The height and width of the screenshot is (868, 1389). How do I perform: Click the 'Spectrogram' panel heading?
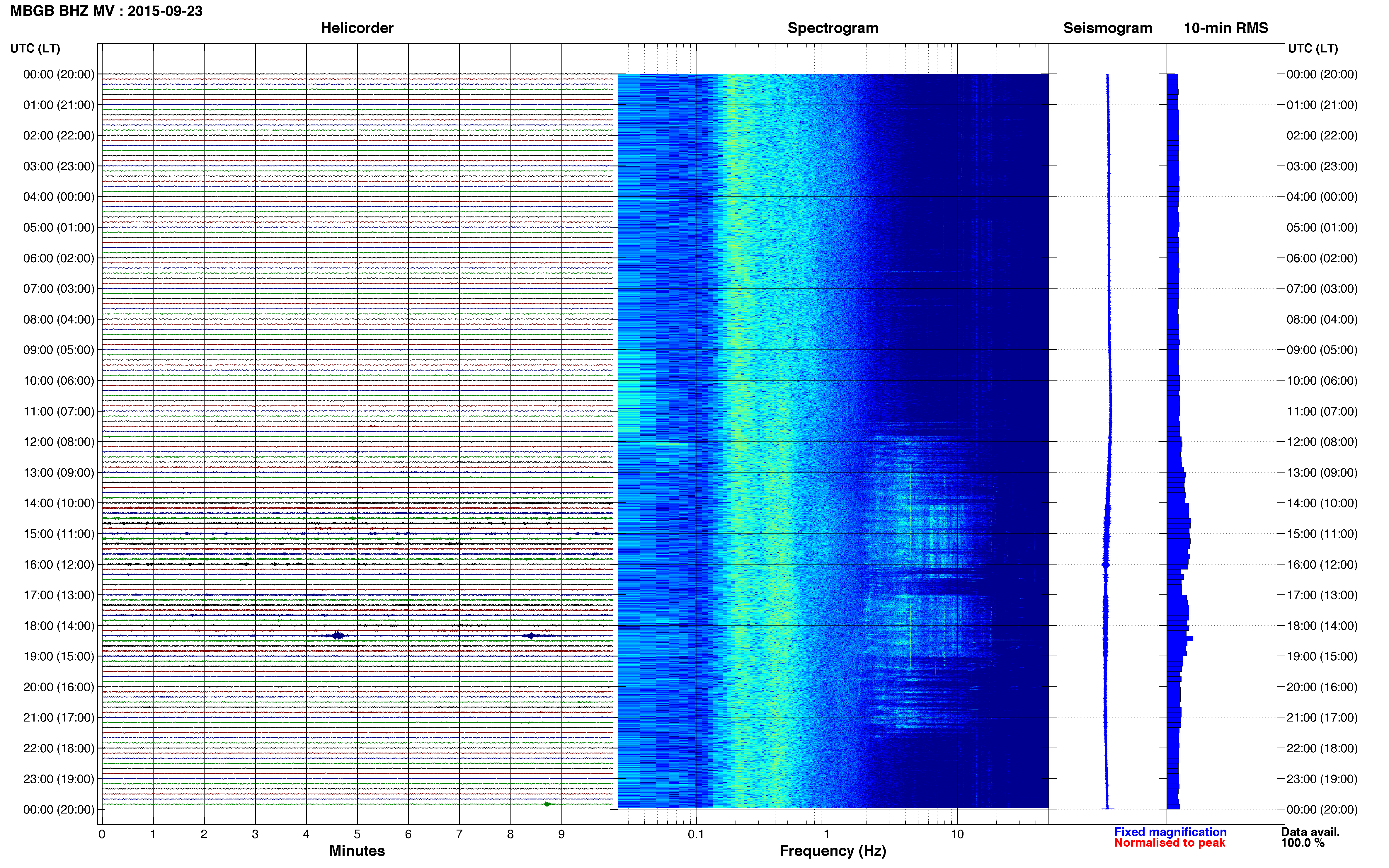point(833,28)
